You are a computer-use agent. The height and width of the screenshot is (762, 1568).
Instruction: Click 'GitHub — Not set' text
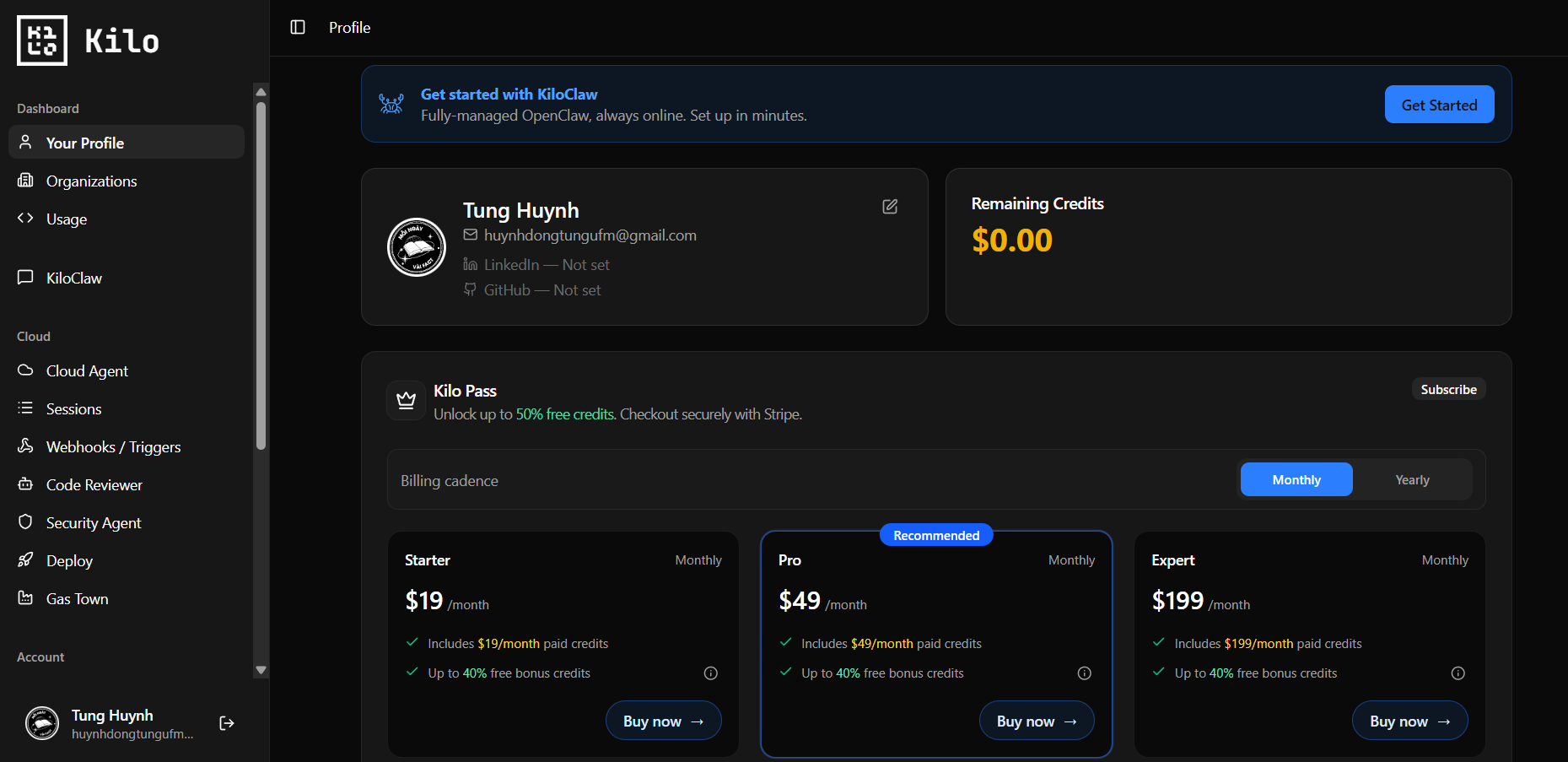[542, 290]
